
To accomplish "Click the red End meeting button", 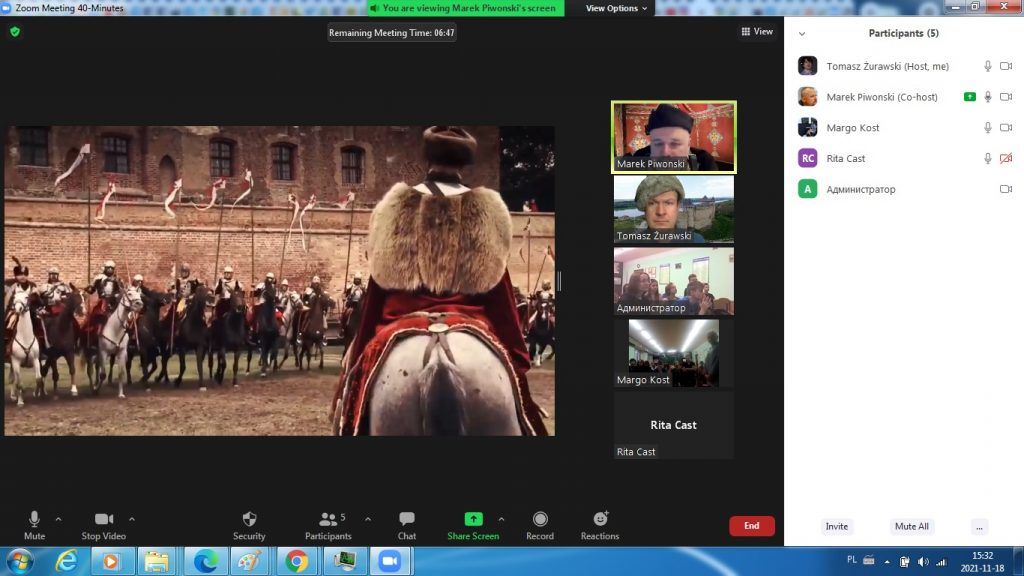I will (x=751, y=526).
